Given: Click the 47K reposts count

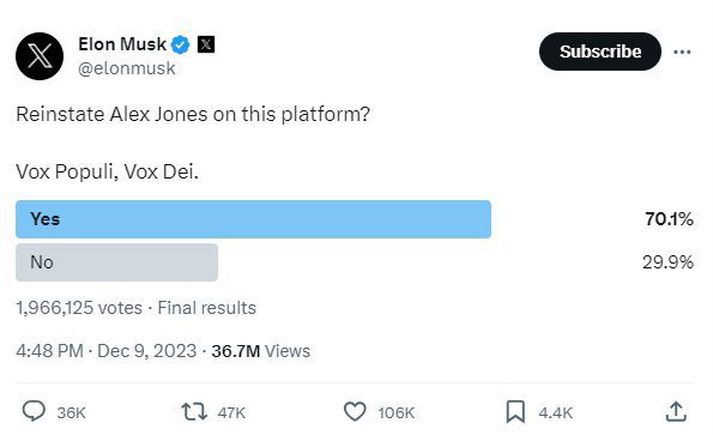Looking at the screenshot, I should point(231,413).
